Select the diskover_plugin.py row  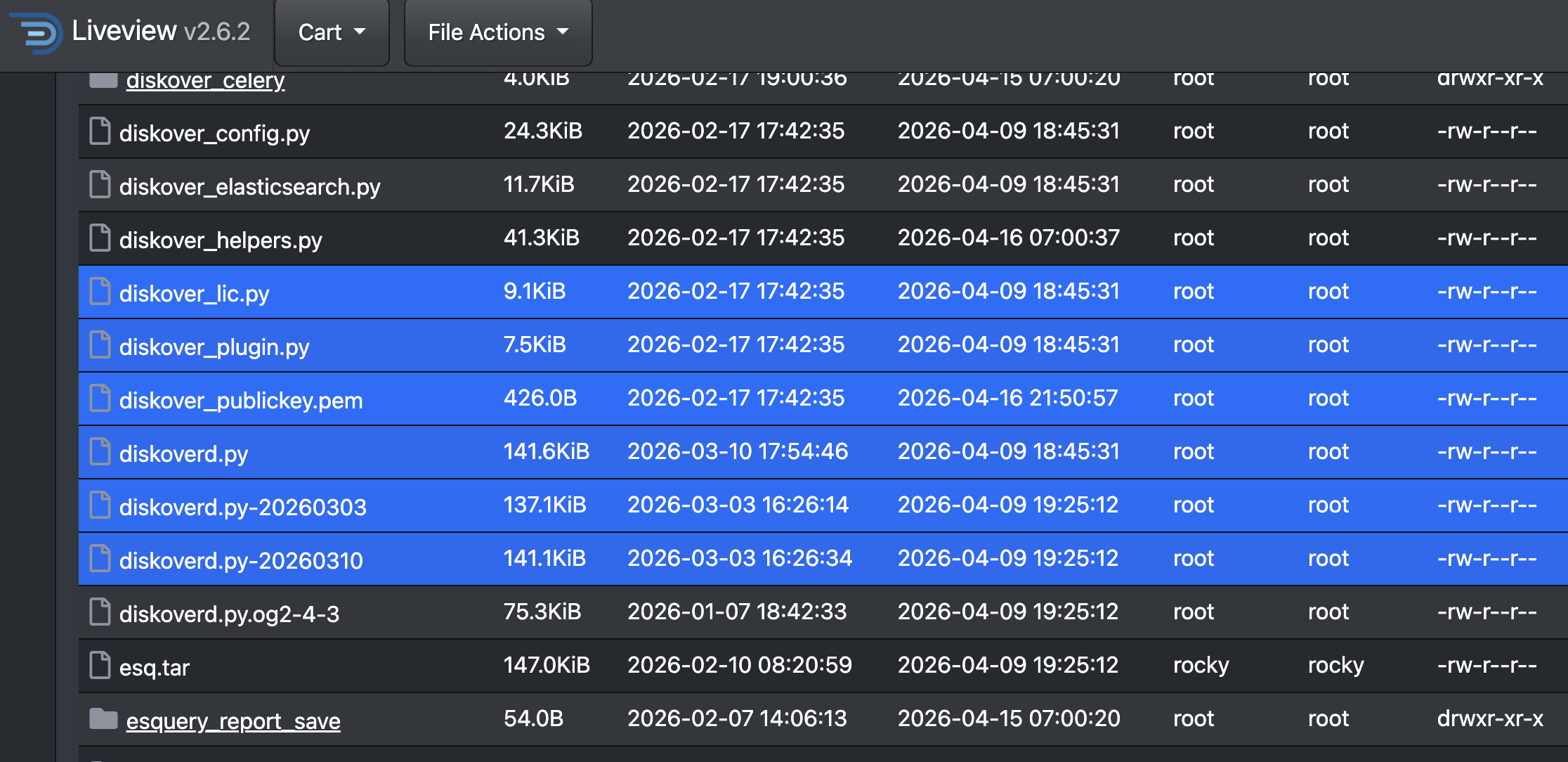click(x=823, y=345)
